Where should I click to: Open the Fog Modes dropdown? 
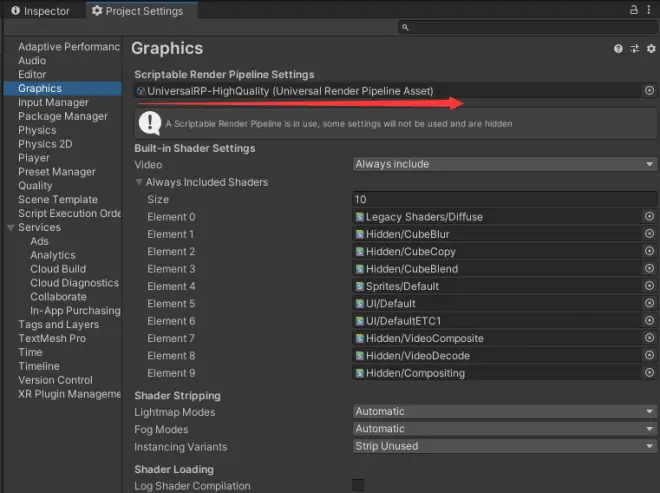pos(504,429)
